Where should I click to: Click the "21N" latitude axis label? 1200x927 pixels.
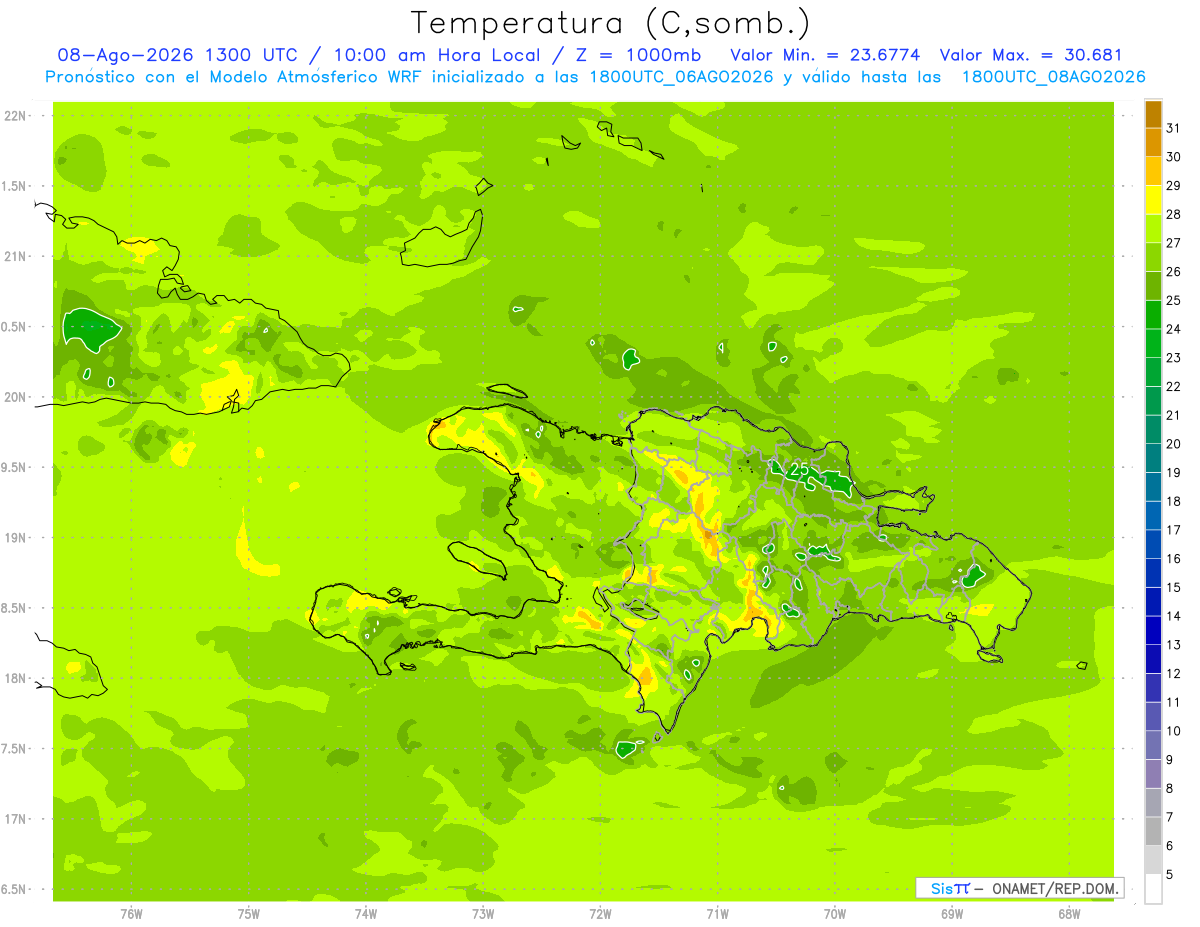point(16,257)
